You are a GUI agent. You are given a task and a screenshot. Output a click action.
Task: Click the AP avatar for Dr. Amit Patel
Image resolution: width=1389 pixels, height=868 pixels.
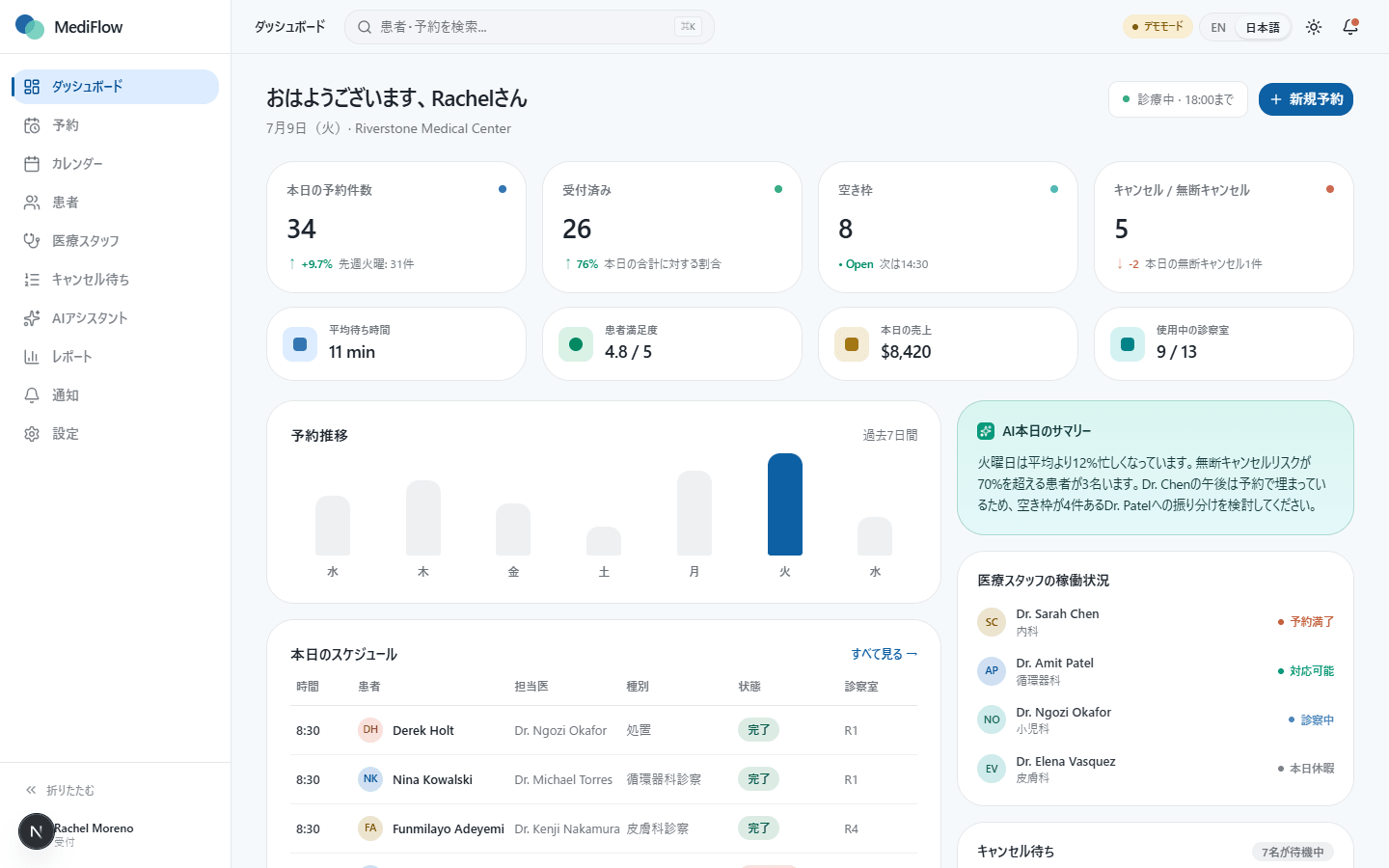tap(992, 671)
